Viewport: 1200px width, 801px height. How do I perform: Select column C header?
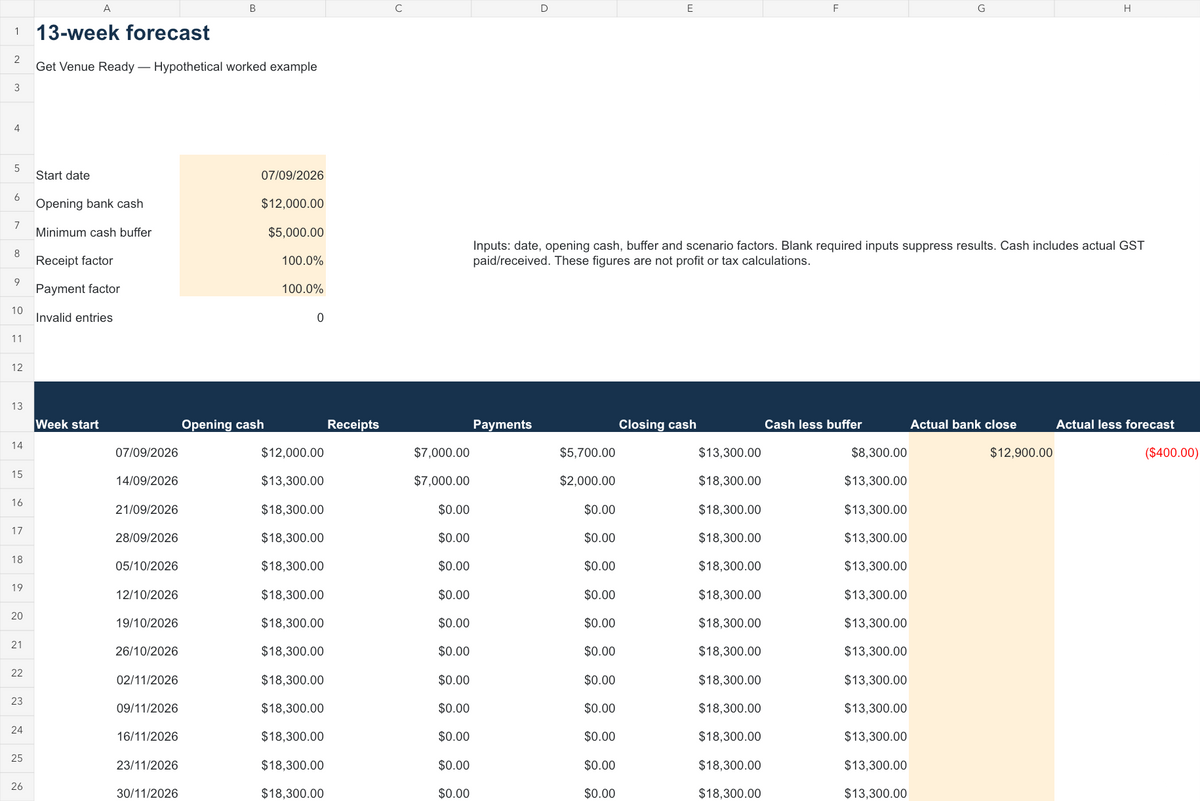pos(399,8)
